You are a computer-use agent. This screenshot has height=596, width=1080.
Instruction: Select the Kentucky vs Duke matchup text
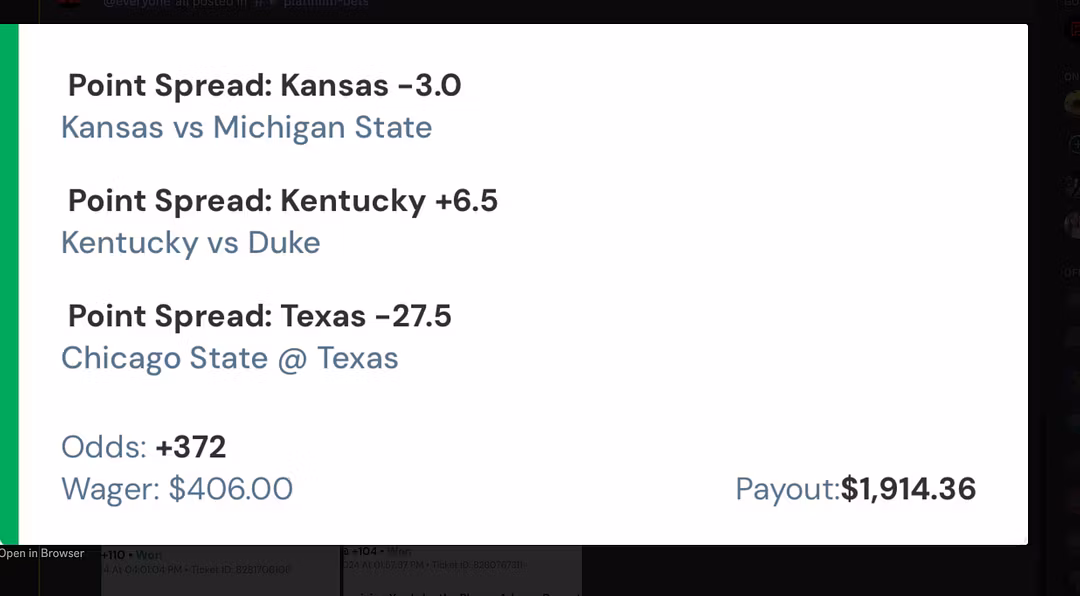coord(190,243)
